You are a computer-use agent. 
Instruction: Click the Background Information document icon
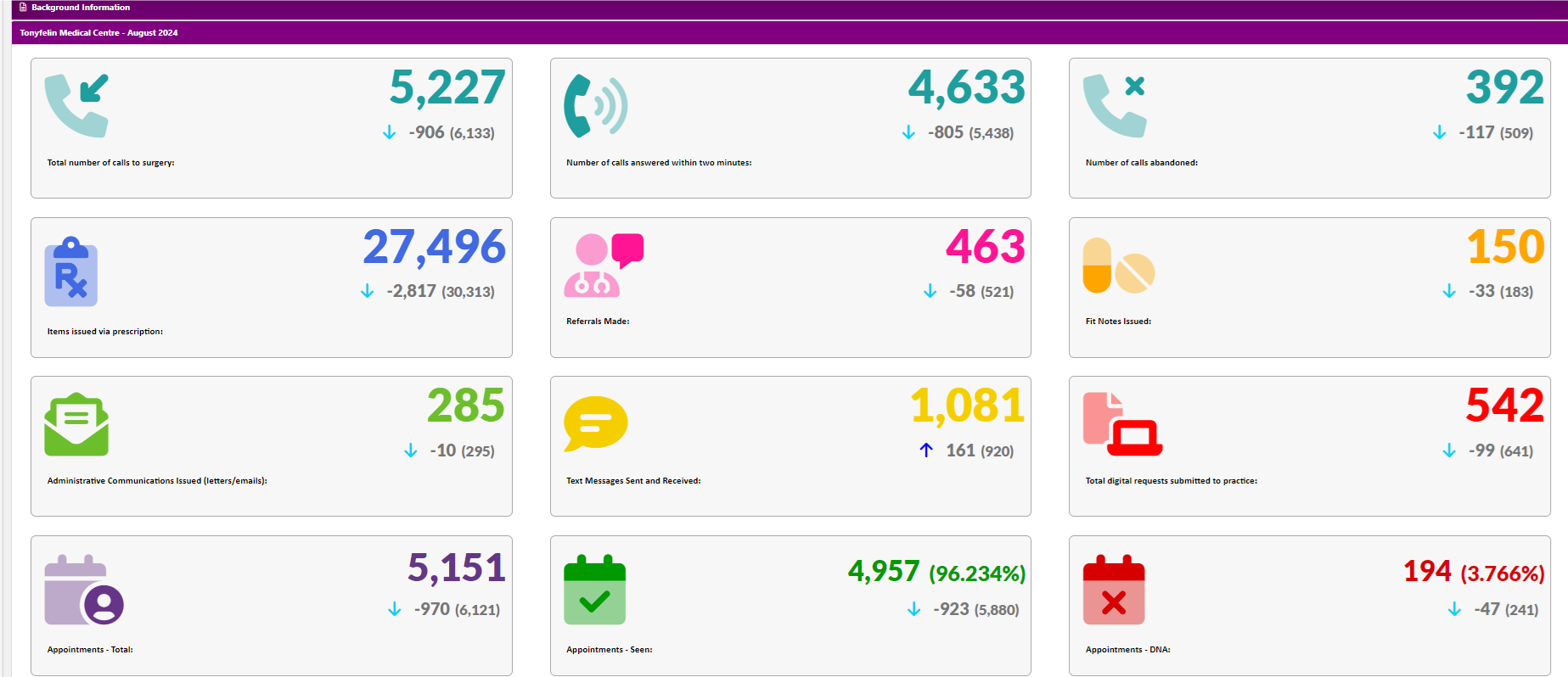tap(23, 8)
